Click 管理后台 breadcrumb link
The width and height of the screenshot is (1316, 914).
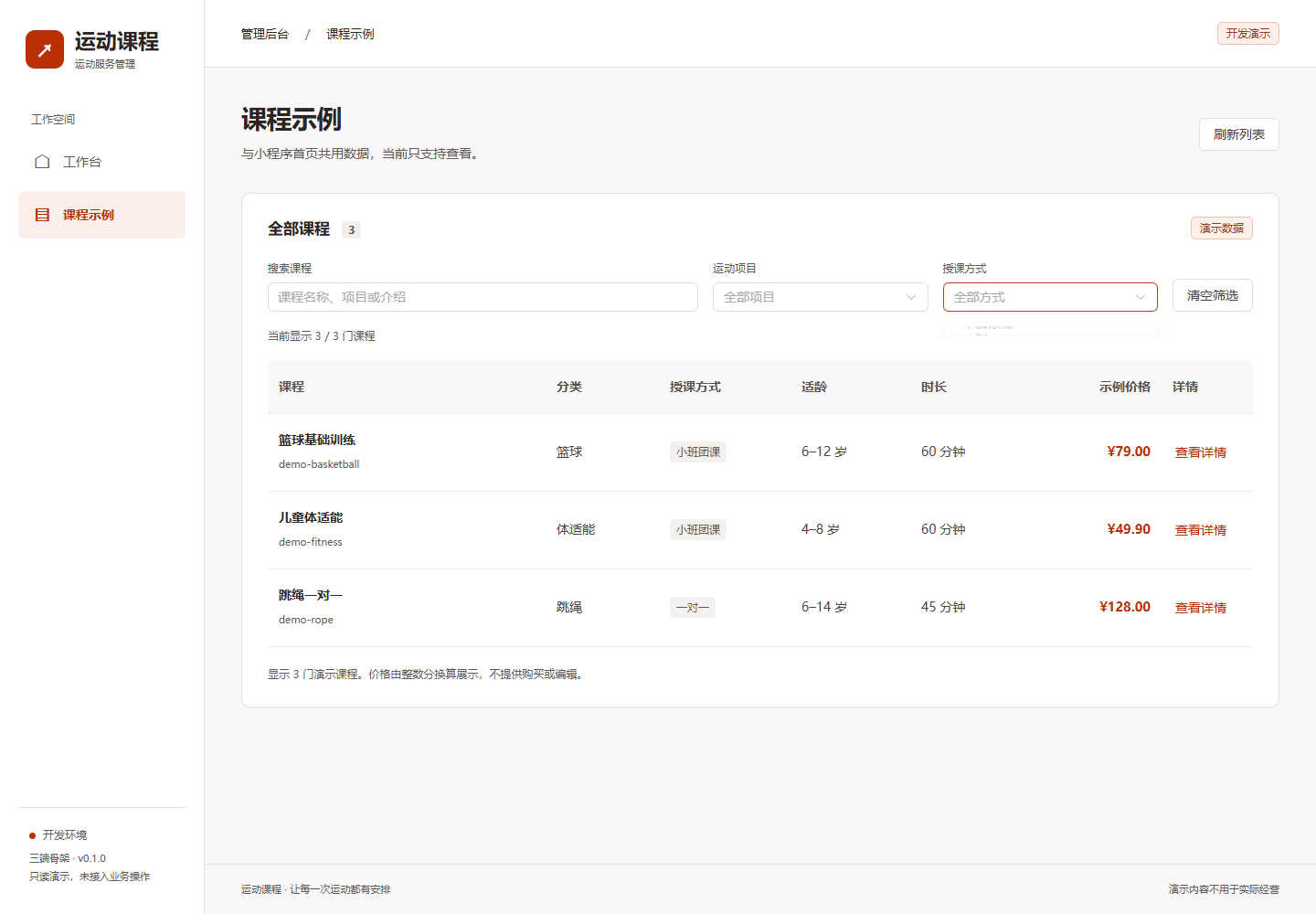(265, 34)
